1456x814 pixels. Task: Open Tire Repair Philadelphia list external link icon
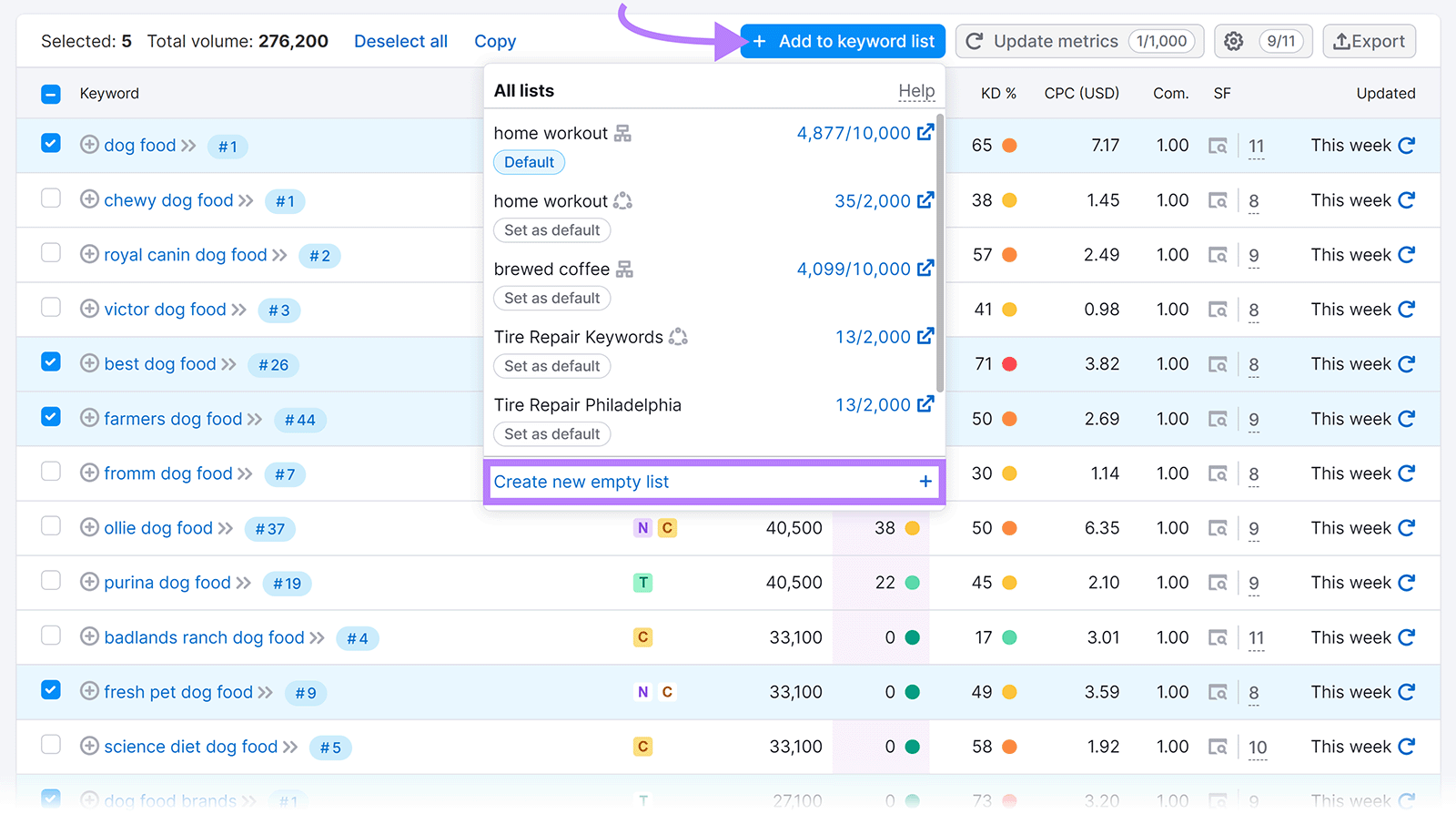925,404
